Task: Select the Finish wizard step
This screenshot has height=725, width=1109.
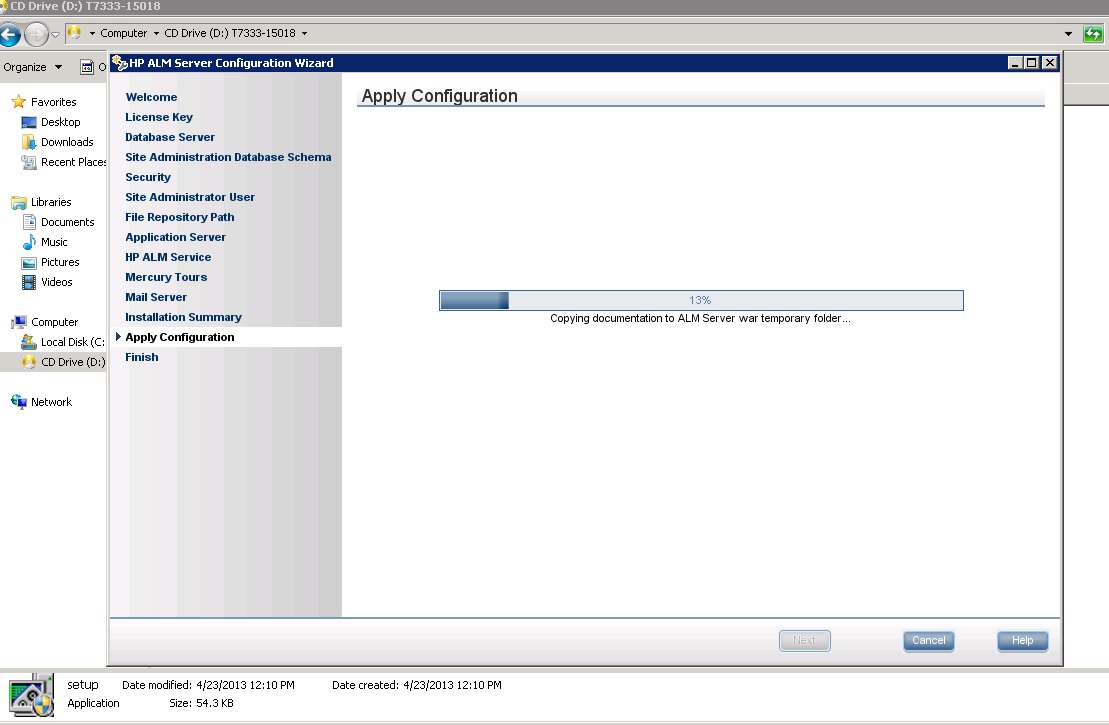Action: coord(141,357)
